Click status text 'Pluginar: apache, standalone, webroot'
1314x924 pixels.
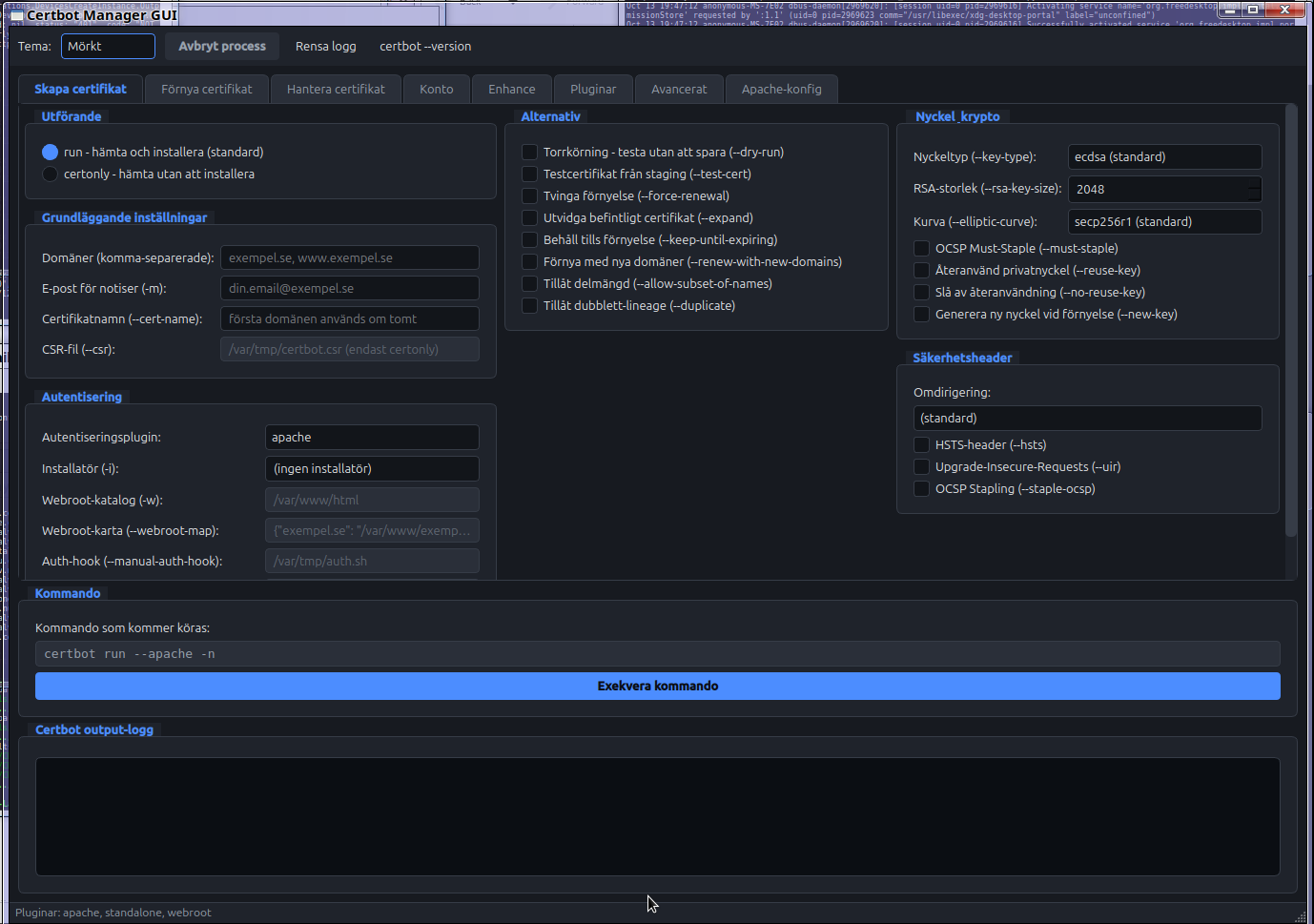tap(113, 913)
